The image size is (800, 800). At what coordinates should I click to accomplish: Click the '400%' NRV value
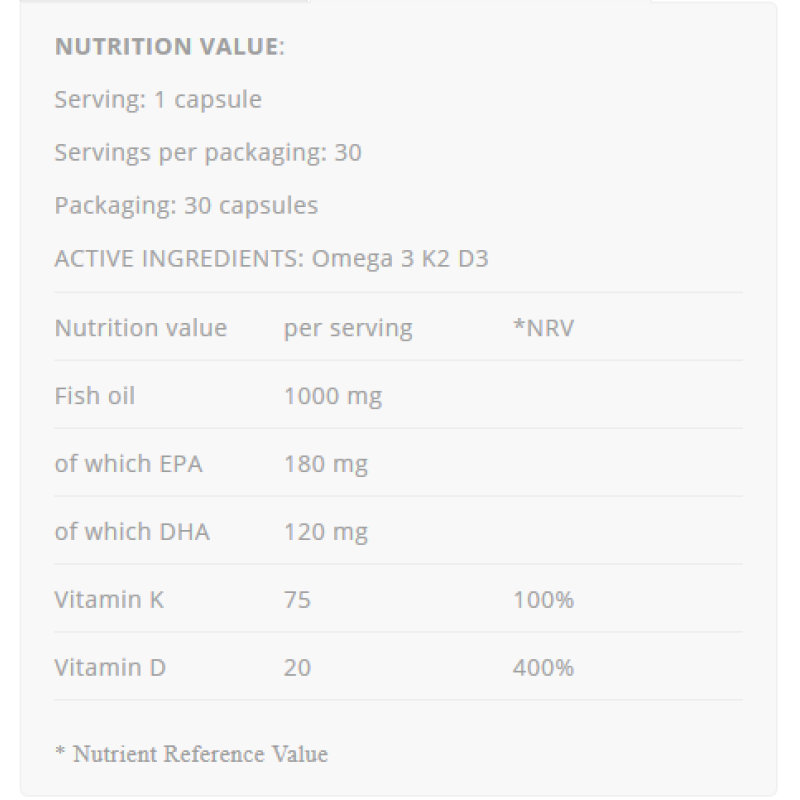coord(543,668)
